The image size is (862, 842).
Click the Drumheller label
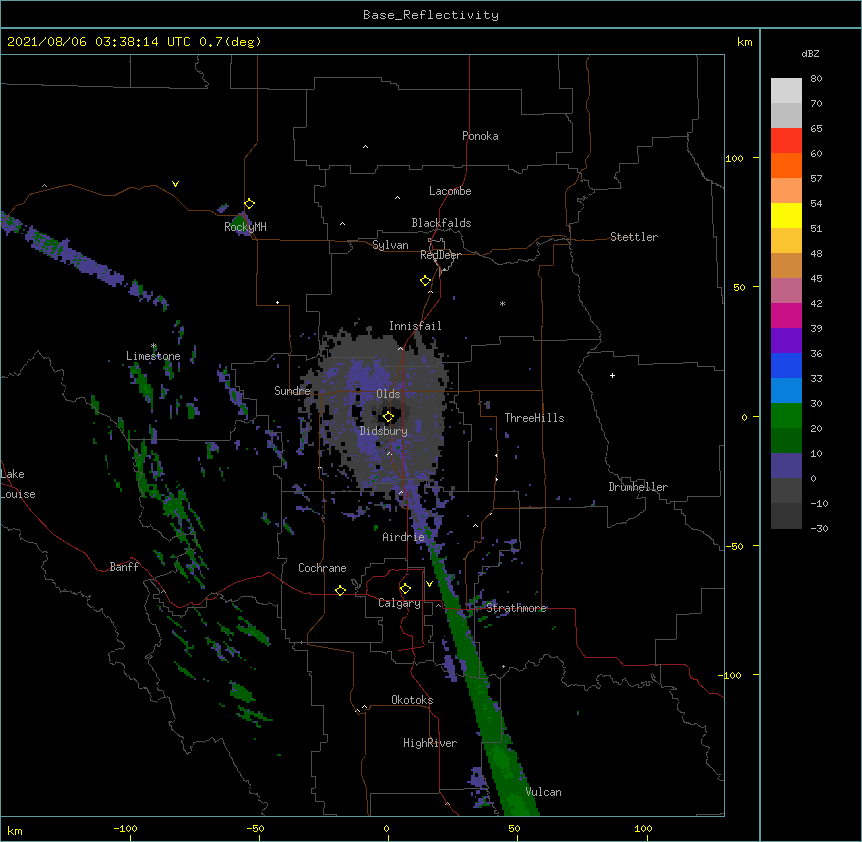point(638,487)
